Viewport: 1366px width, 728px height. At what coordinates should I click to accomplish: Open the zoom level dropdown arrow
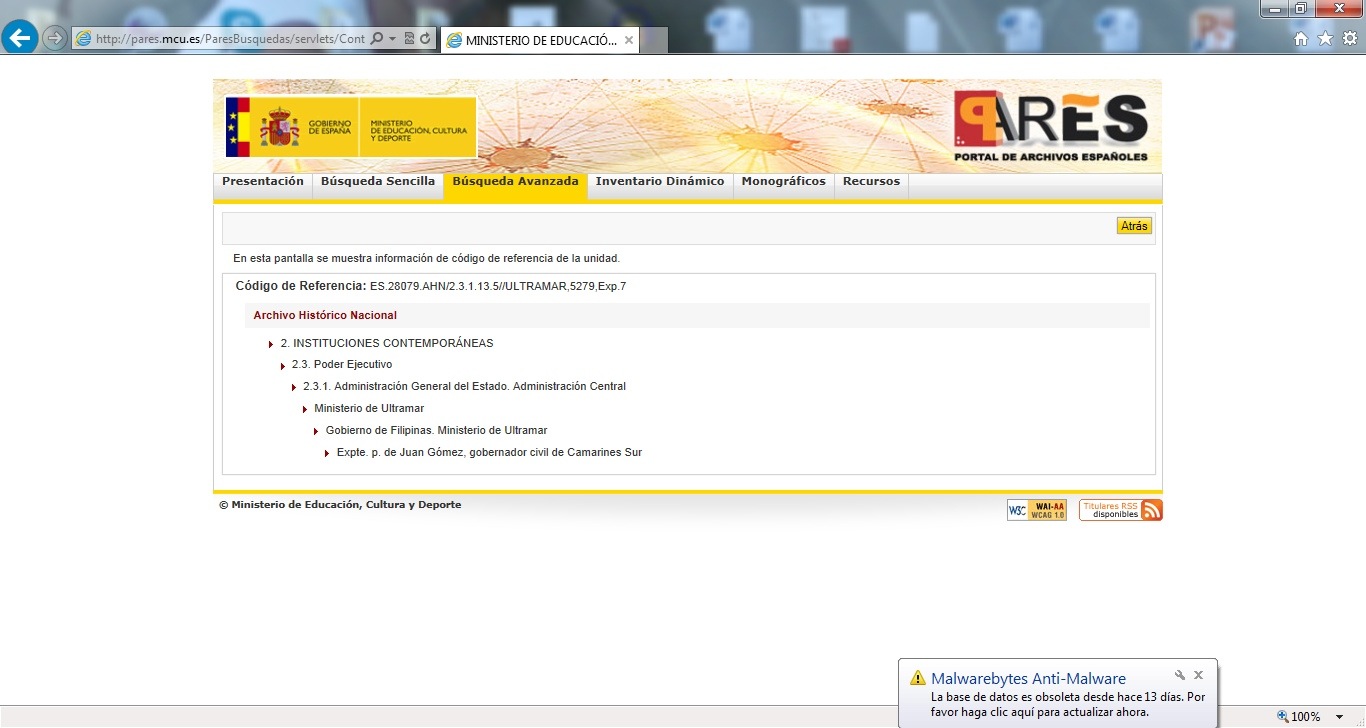1339,717
